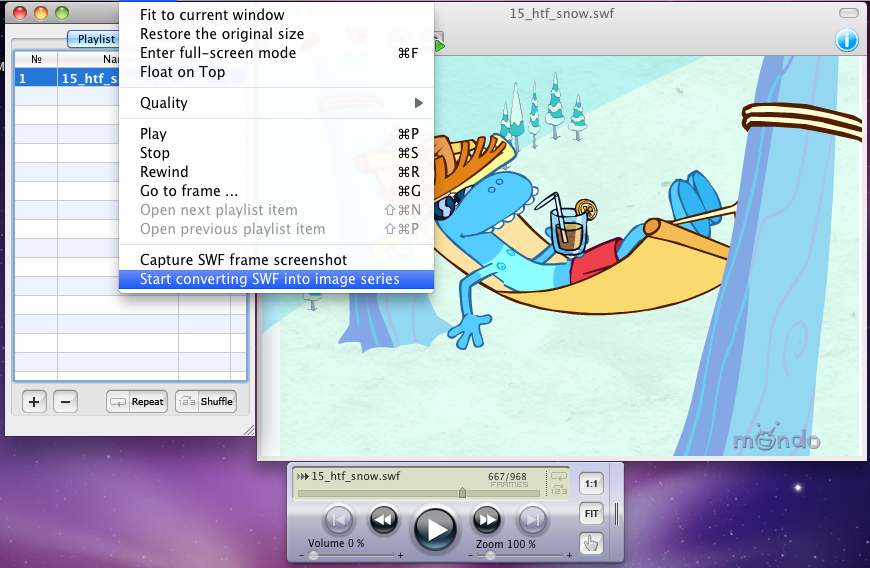The width and height of the screenshot is (870, 568).
Task: Click the frame progress slider handle
Action: (462, 493)
